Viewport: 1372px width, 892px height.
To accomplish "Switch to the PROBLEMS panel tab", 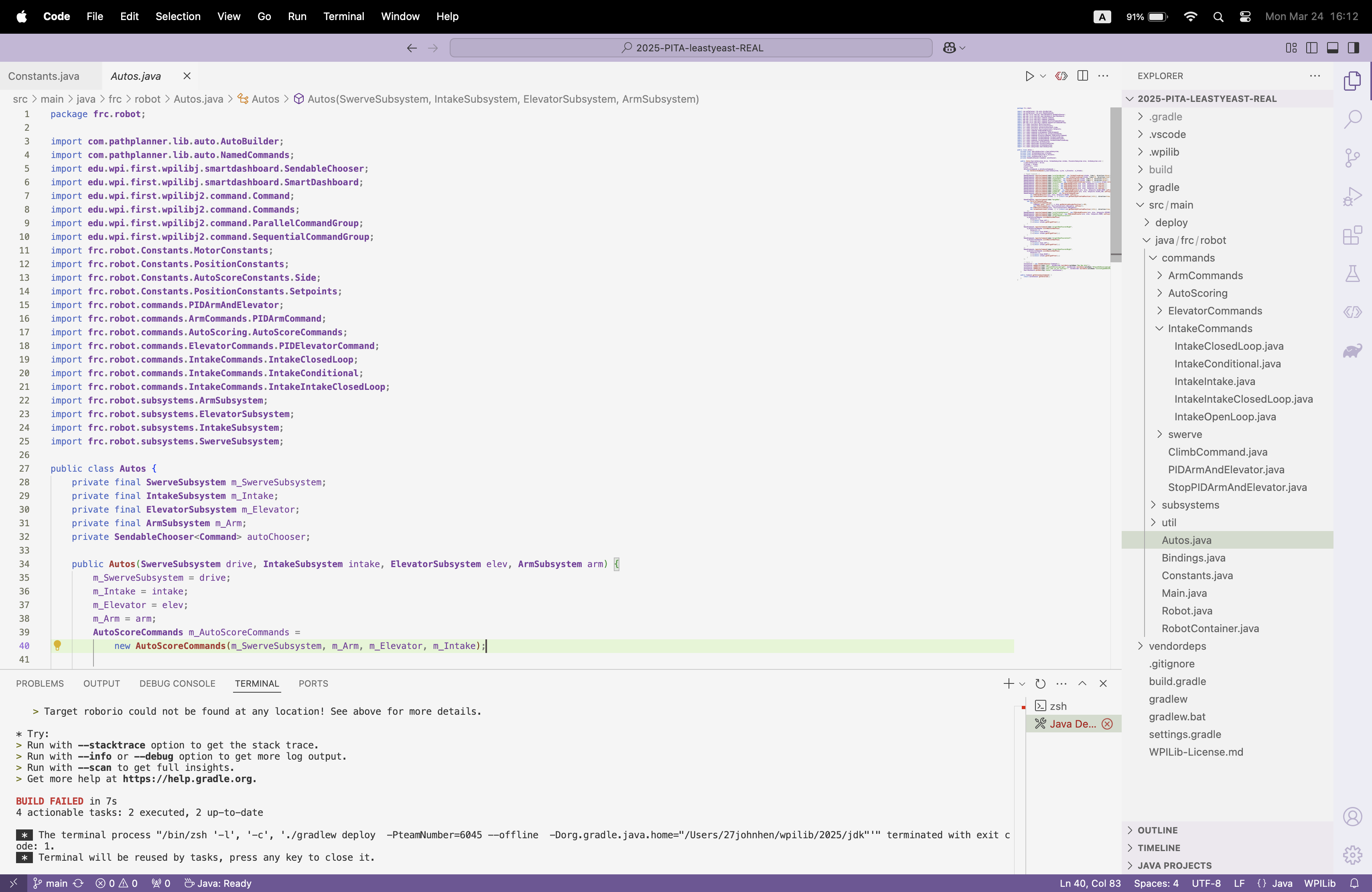I will 40,683.
